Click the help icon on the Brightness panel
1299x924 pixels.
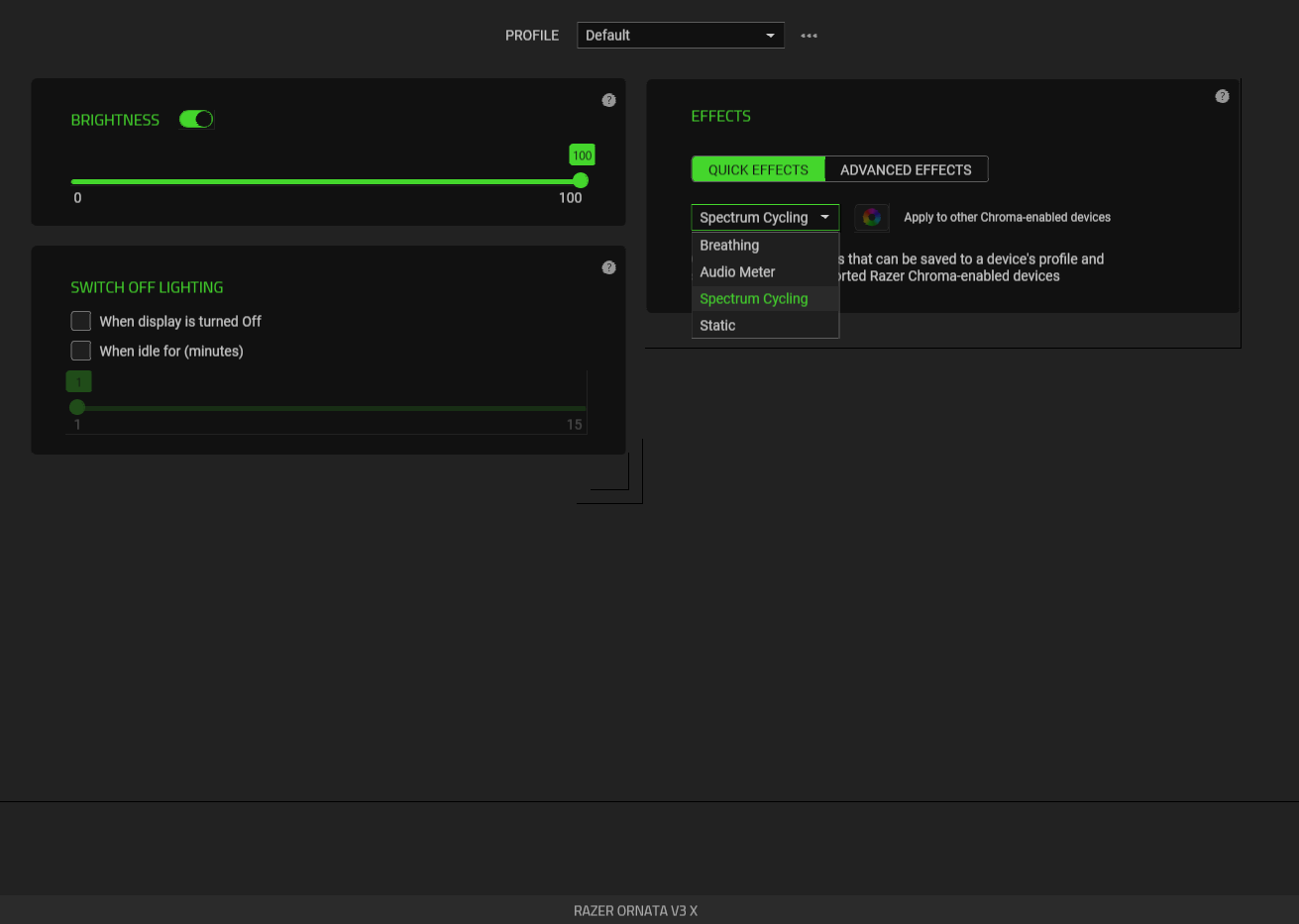608,99
